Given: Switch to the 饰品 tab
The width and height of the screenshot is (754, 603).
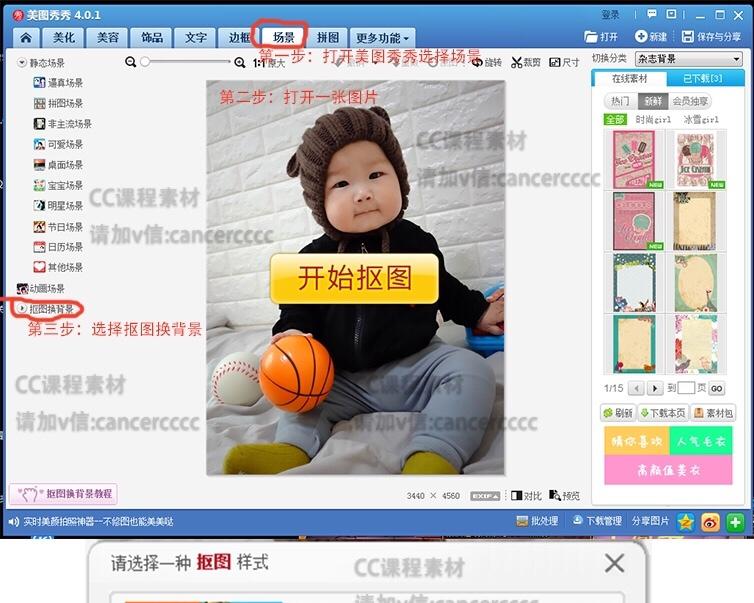Looking at the screenshot, I should 151,37.
